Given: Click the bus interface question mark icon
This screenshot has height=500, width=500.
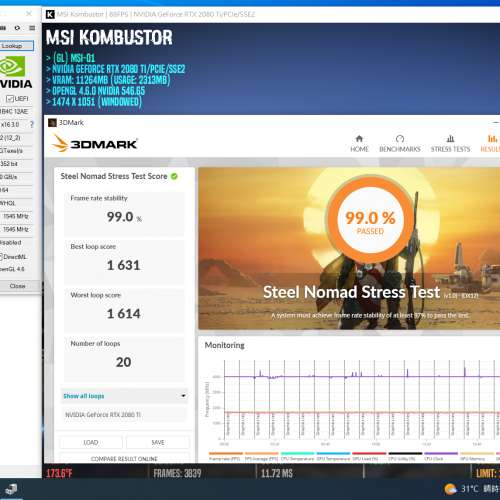Looking at the screenshot, I should point(32,124).
